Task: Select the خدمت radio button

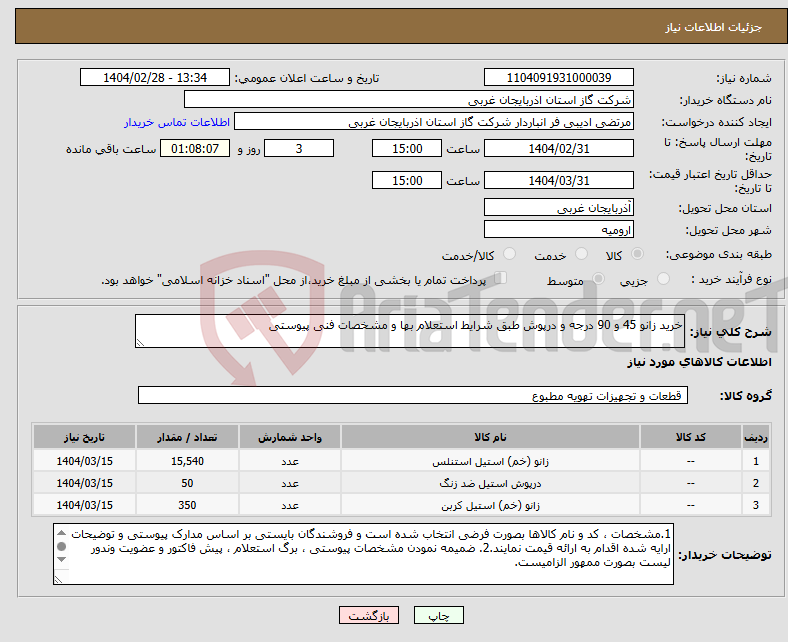Action: click(x=581, y=254)
